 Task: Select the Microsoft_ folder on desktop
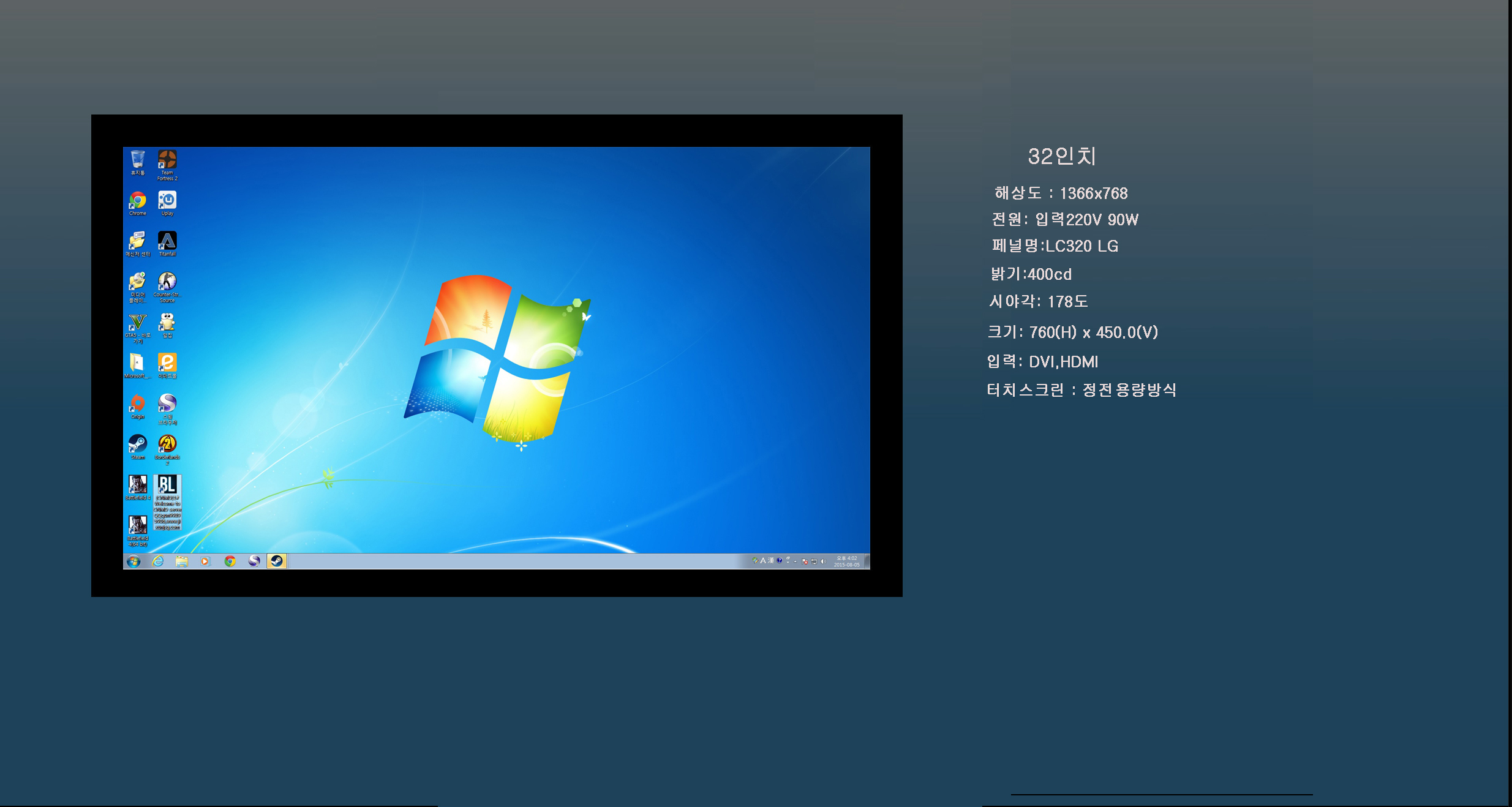pos(137,366)
